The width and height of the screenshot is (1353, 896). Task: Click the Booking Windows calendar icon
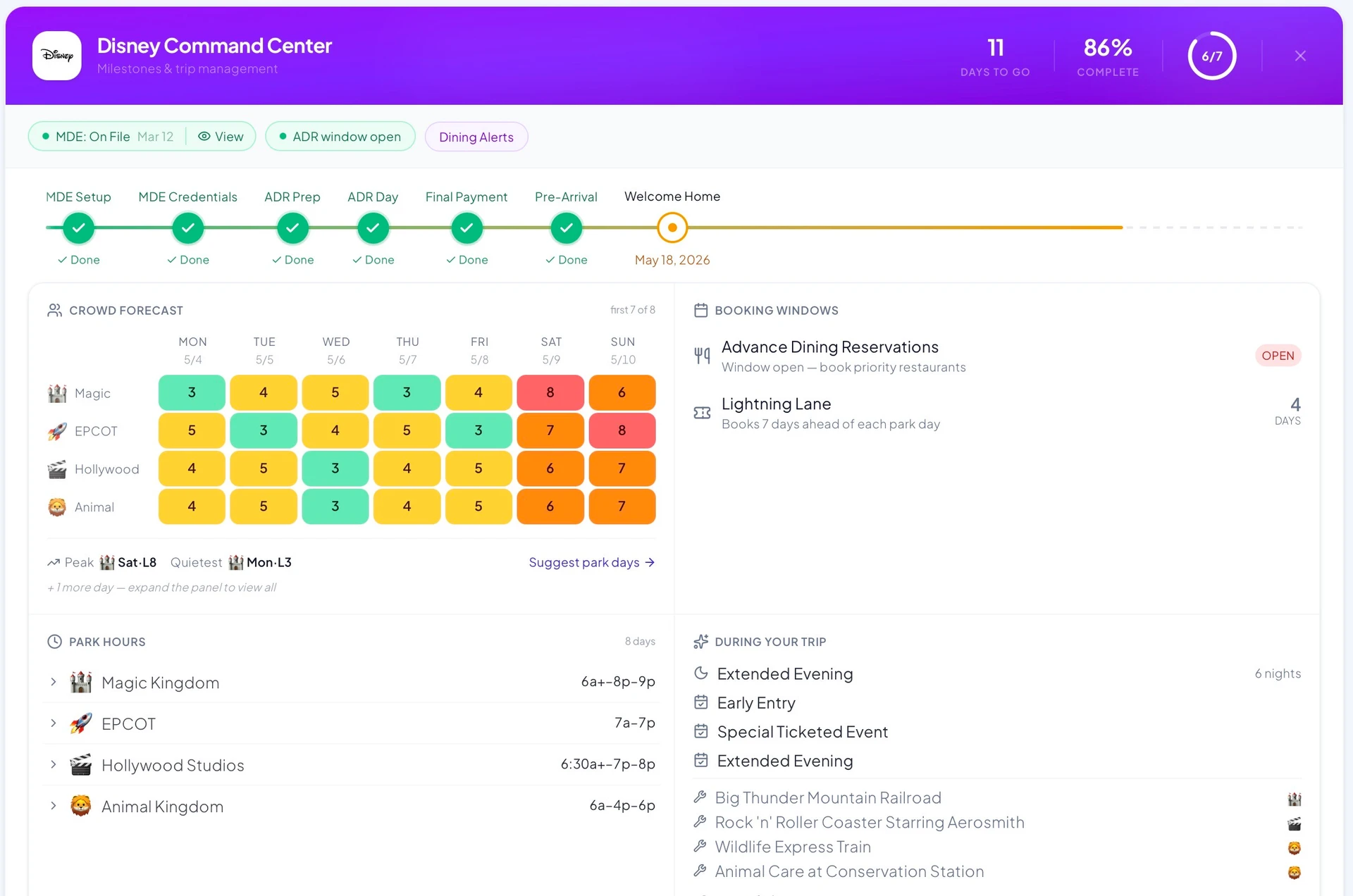700,311
